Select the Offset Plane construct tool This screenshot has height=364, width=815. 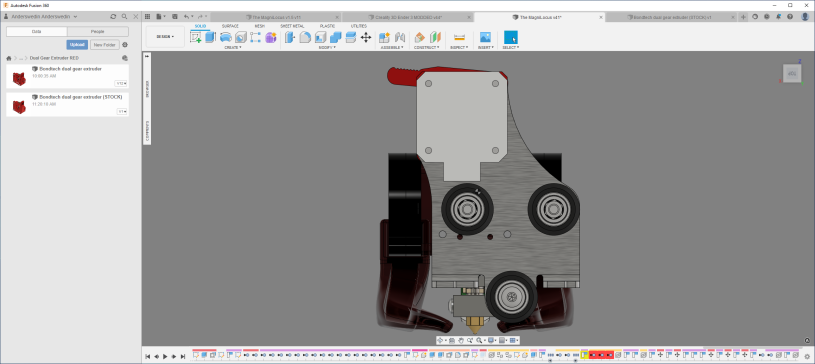(419, 37)
